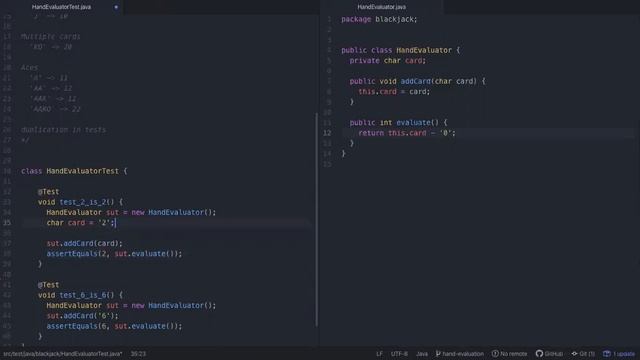This screenshot has width=640, height=360.
Task: Click the hand-evaluation branch indicator
Action: click(x=460, y=354)
